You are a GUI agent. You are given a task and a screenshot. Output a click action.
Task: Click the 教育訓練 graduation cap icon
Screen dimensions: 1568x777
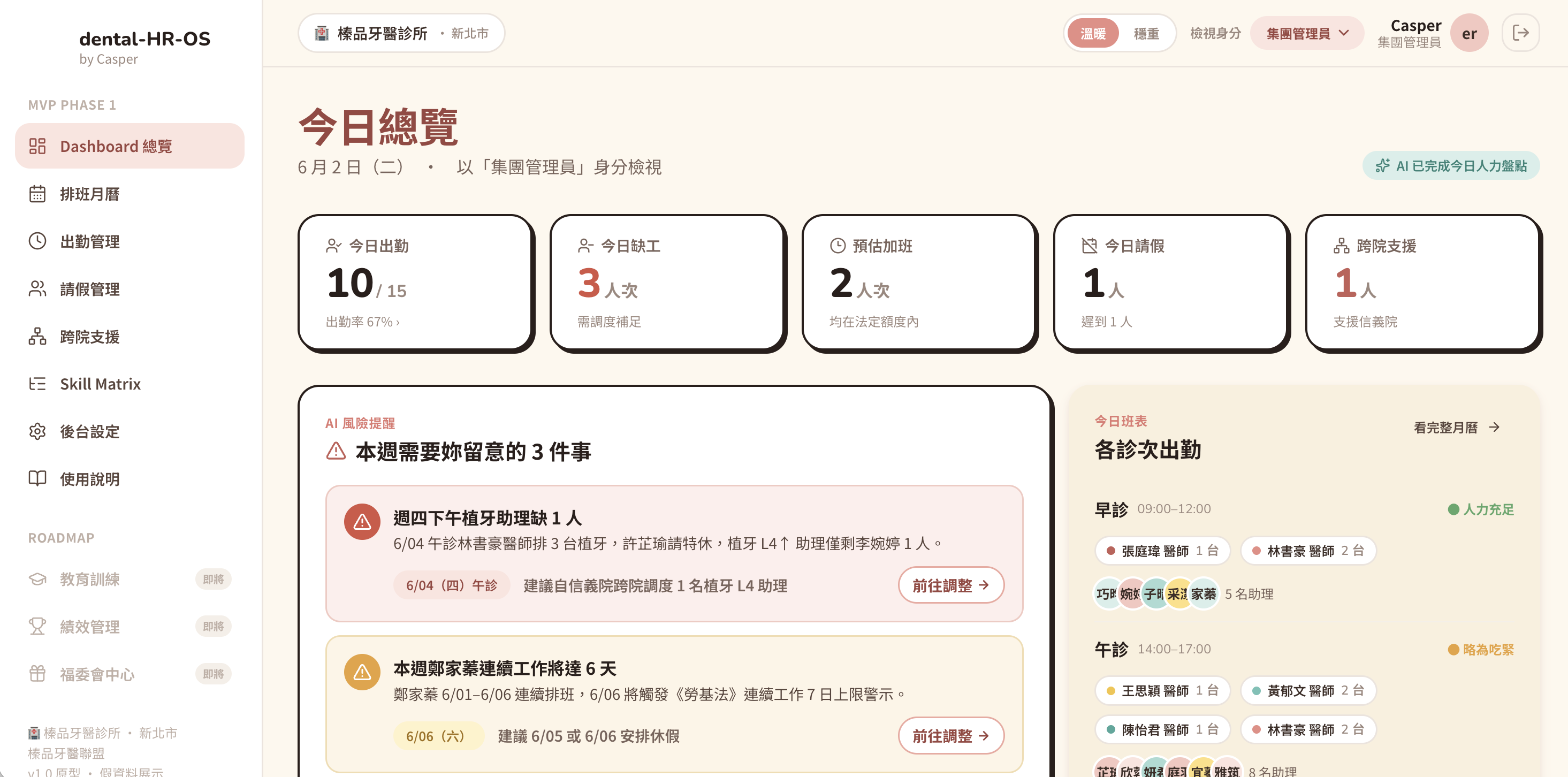tap(37, 578)
